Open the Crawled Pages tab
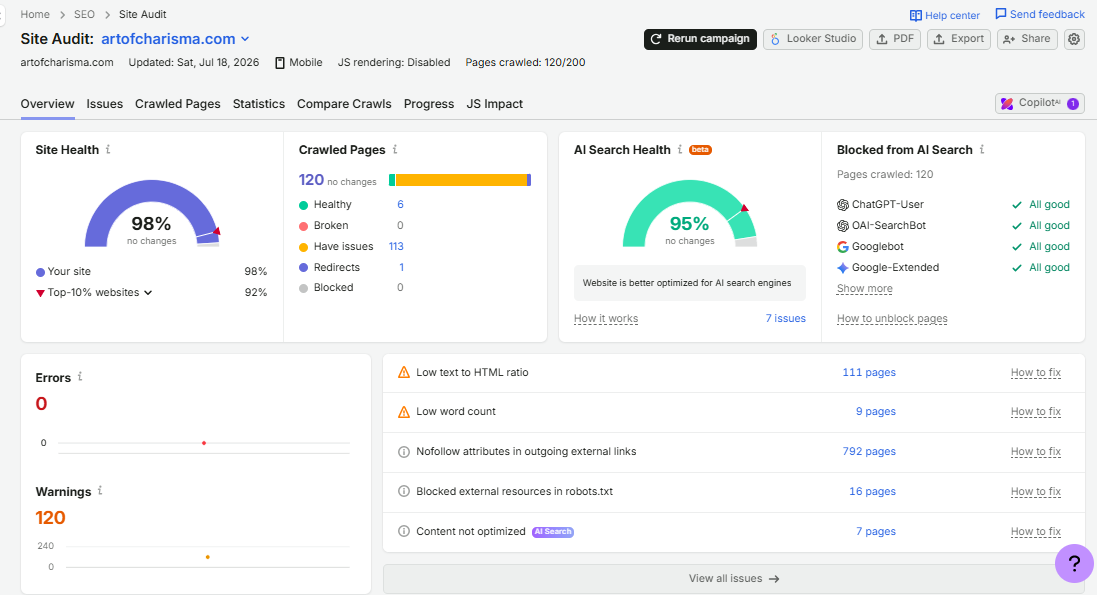This screenshot has width=1097, height=595. (x=178, y=104)
